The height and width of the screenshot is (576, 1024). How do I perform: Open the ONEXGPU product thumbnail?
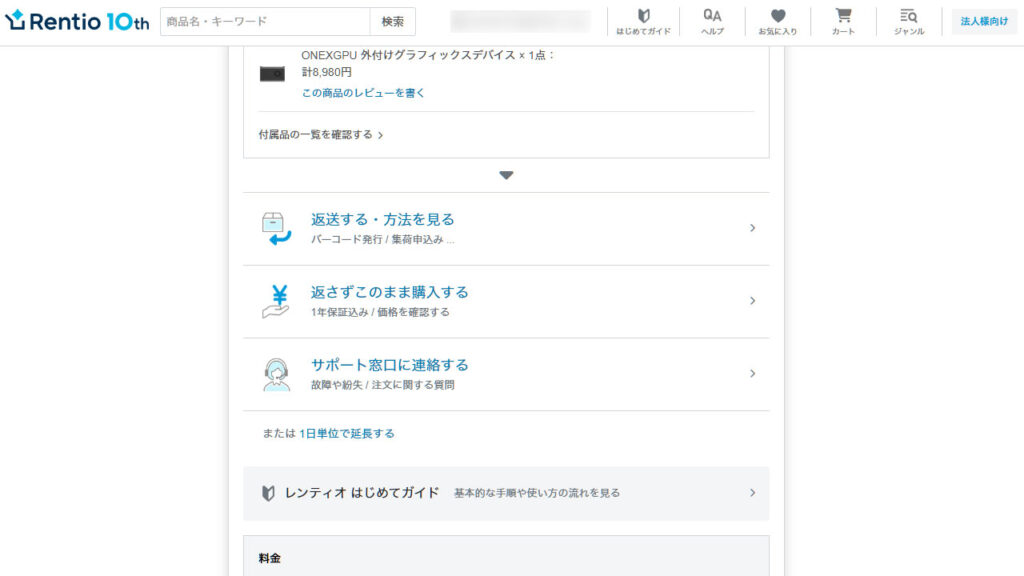pos(272,74)
